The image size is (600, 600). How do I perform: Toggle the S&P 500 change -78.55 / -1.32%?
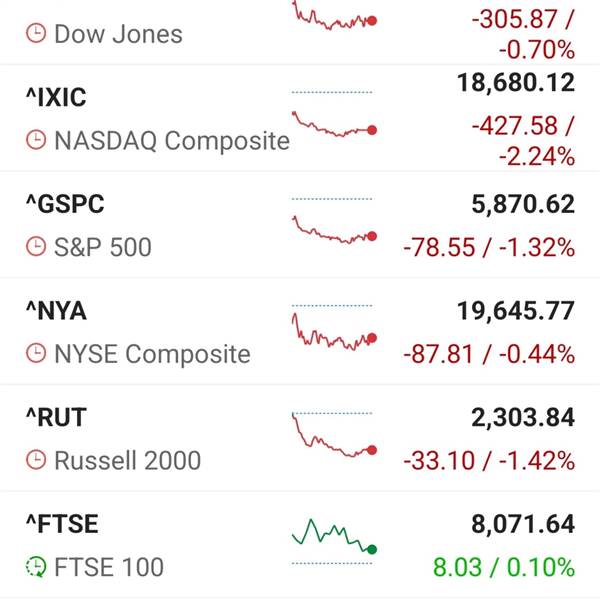489,247
